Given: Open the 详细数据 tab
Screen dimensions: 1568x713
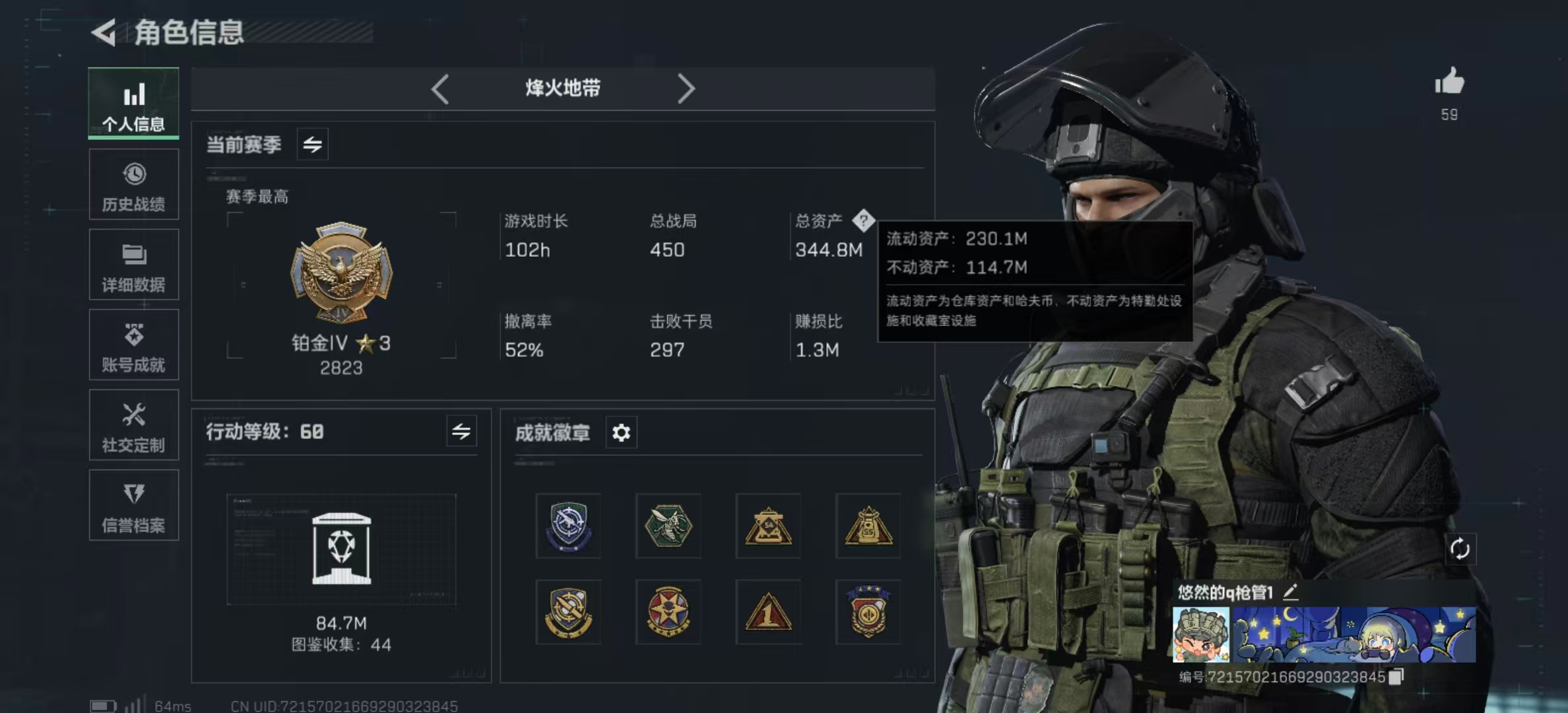Looking at the screenshot, I should click(134, 265).
